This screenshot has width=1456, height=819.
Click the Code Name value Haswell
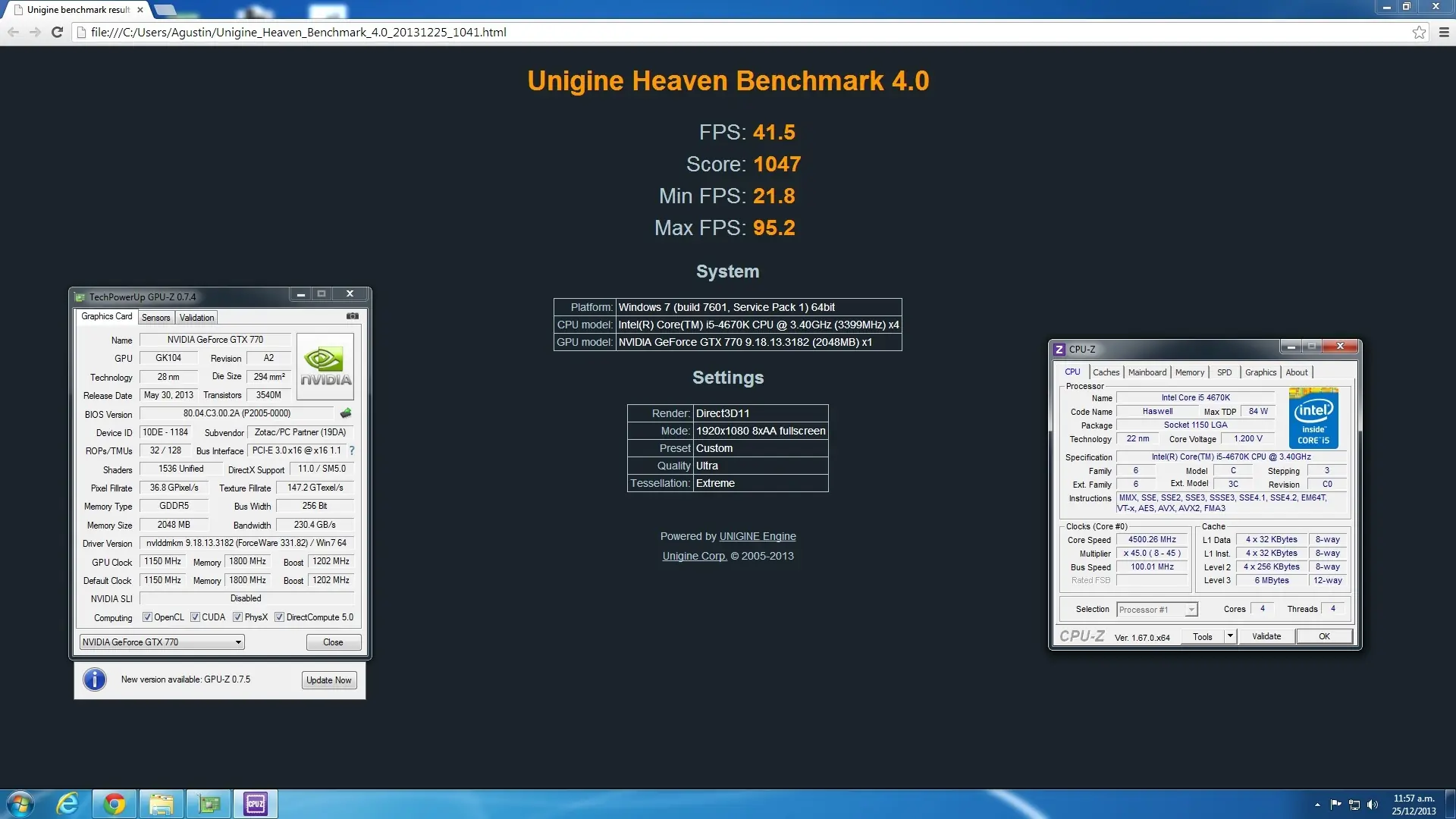(x=1157, y=411)
